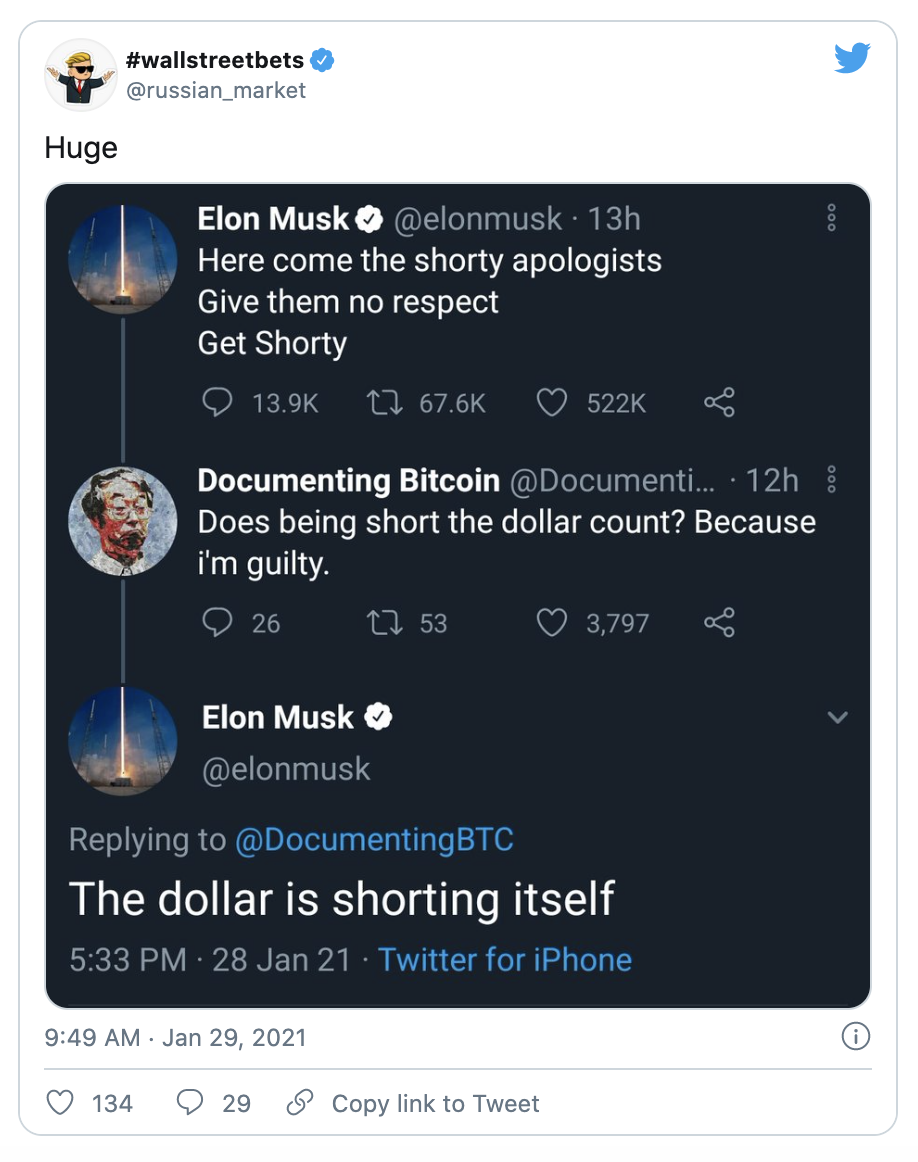Click Documenting Bitcoin's profile picture
Viewport: 918px width, 1162px height.
click(x=122, y=520)
